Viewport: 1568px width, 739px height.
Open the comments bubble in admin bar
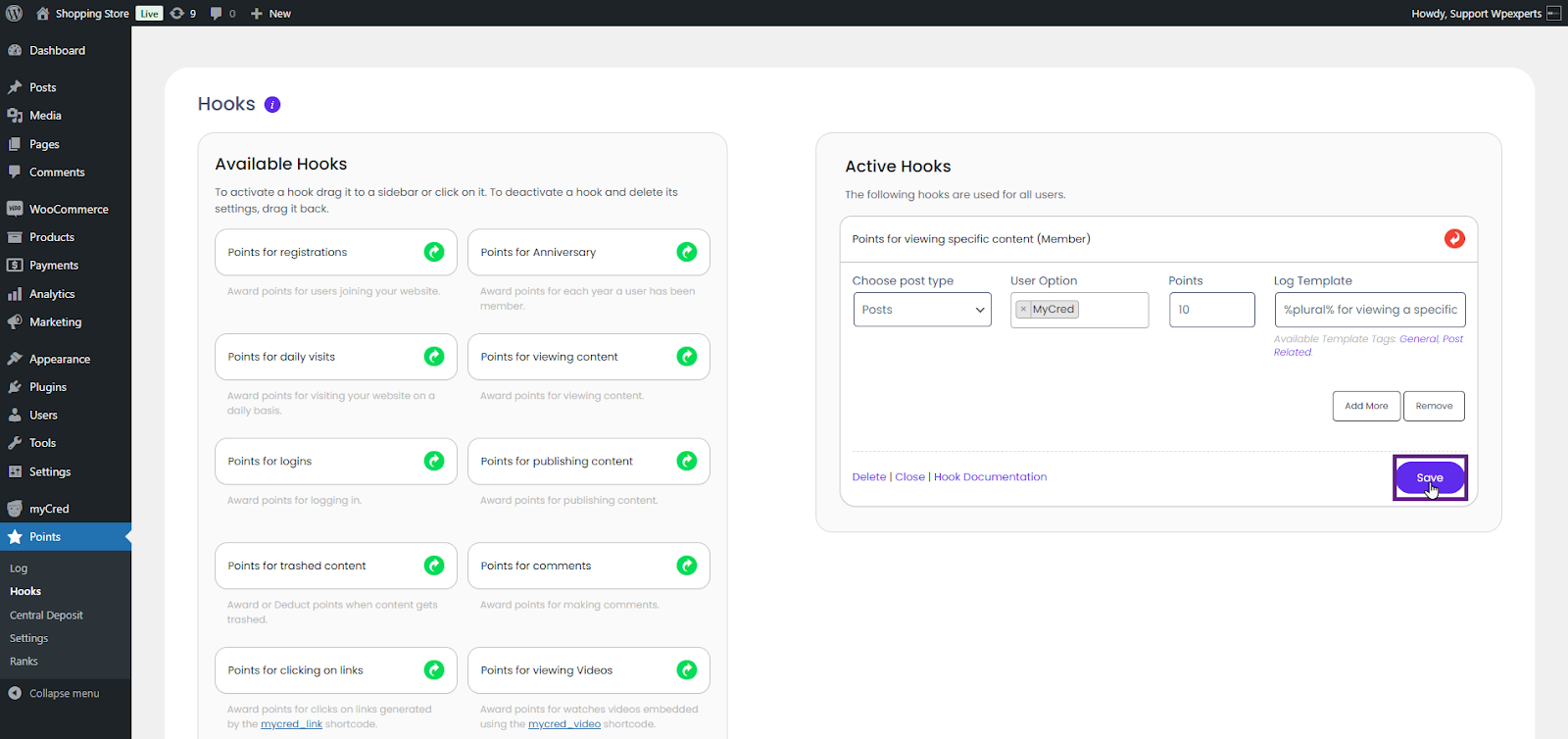coord(222,14)
